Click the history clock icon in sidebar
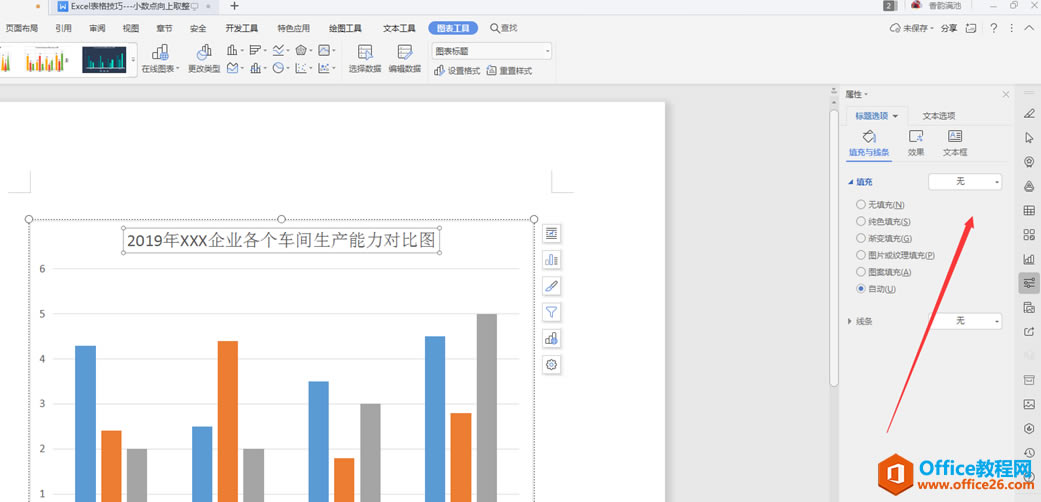 click(x=1029, y=452)
